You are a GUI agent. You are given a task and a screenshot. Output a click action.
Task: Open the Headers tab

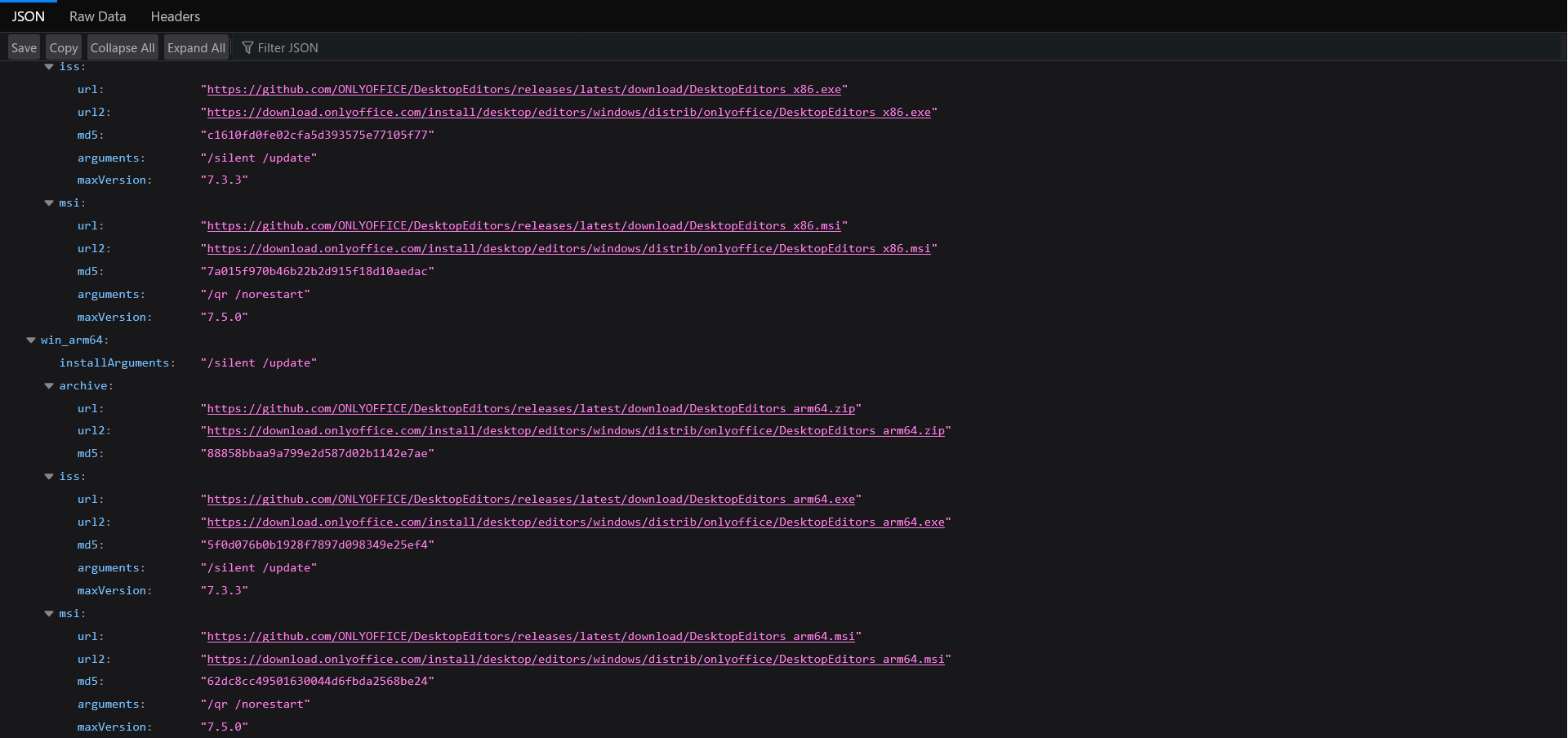point(175,16)
